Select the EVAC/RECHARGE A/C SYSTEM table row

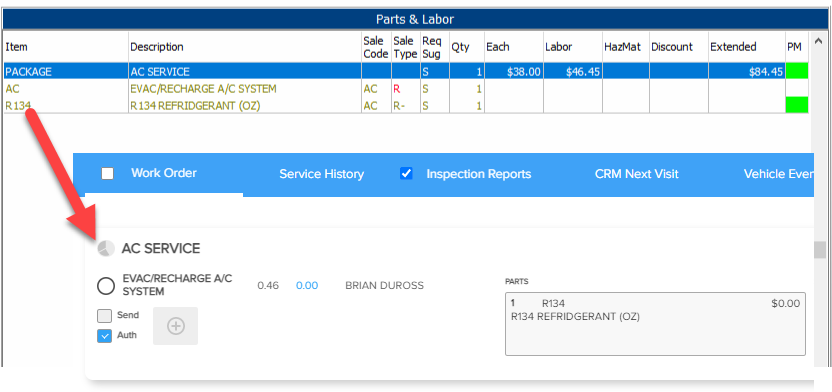[x=406, y=89]
